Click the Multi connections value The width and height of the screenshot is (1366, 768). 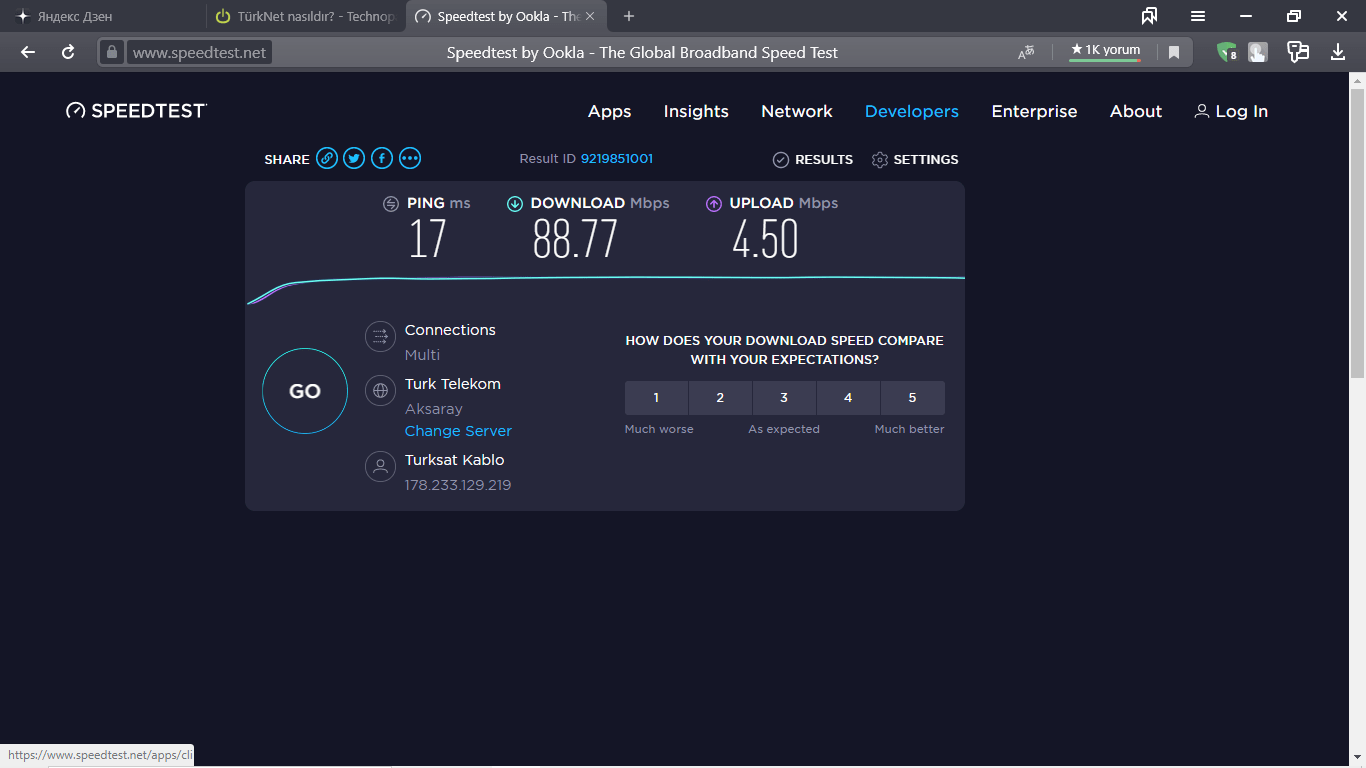click(x=422, y=355)
